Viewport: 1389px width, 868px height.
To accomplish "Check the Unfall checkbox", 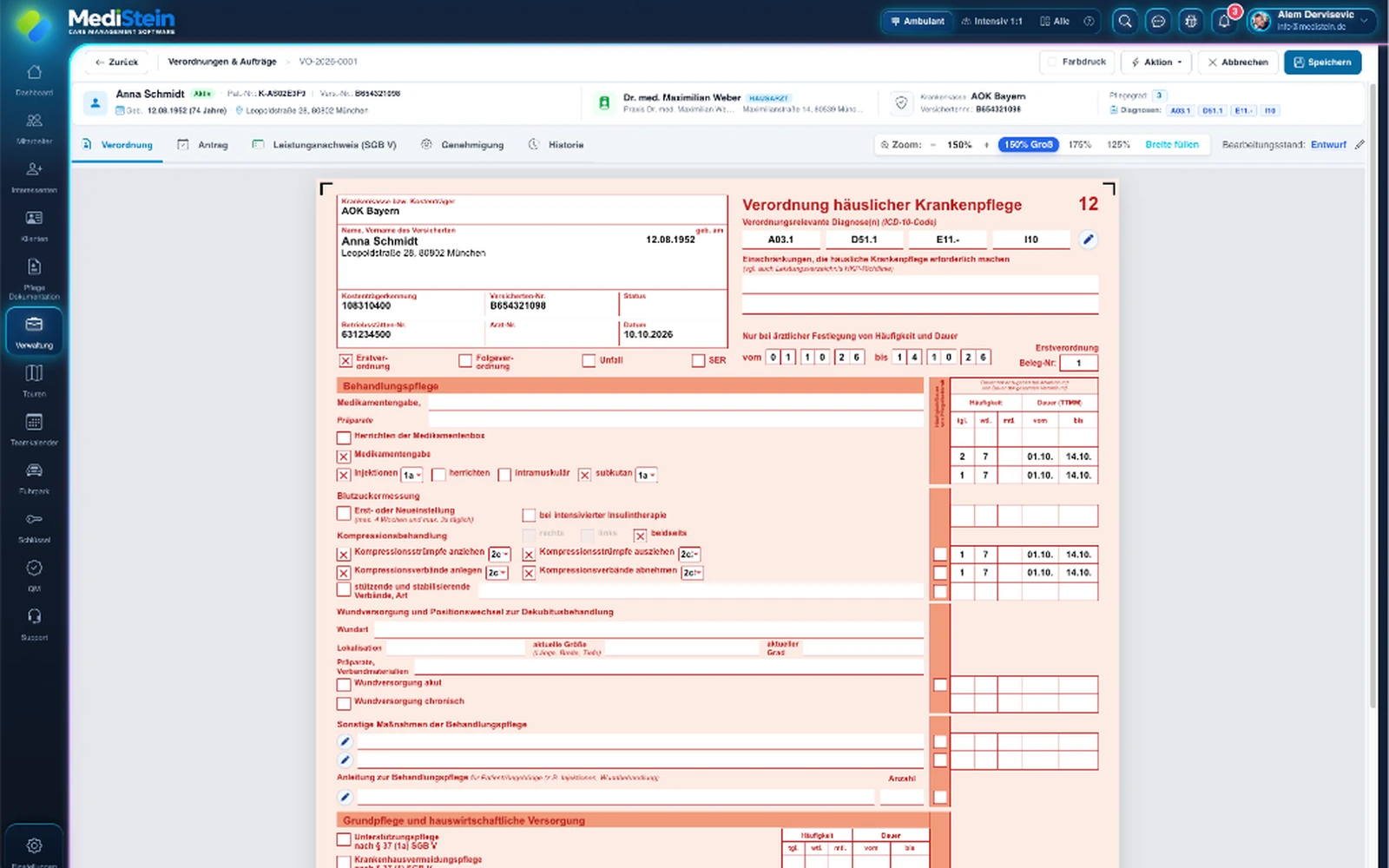I will click(589, 360).
